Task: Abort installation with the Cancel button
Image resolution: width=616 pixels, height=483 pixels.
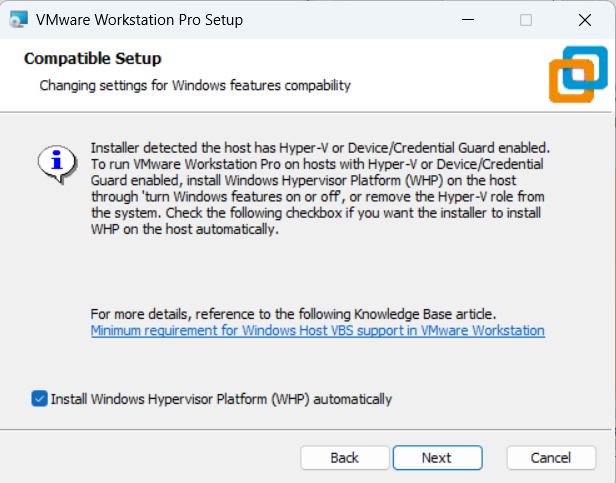Action: 551,457
